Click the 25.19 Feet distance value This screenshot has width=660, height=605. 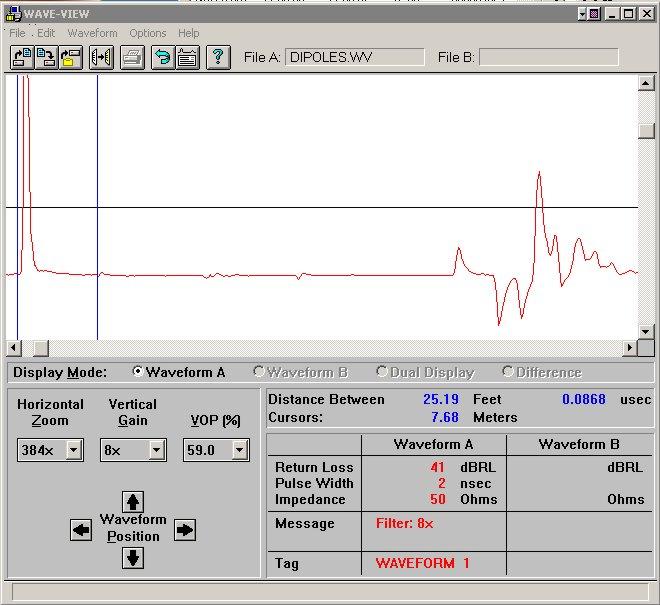pyautogui.click(x=441, y=399)
